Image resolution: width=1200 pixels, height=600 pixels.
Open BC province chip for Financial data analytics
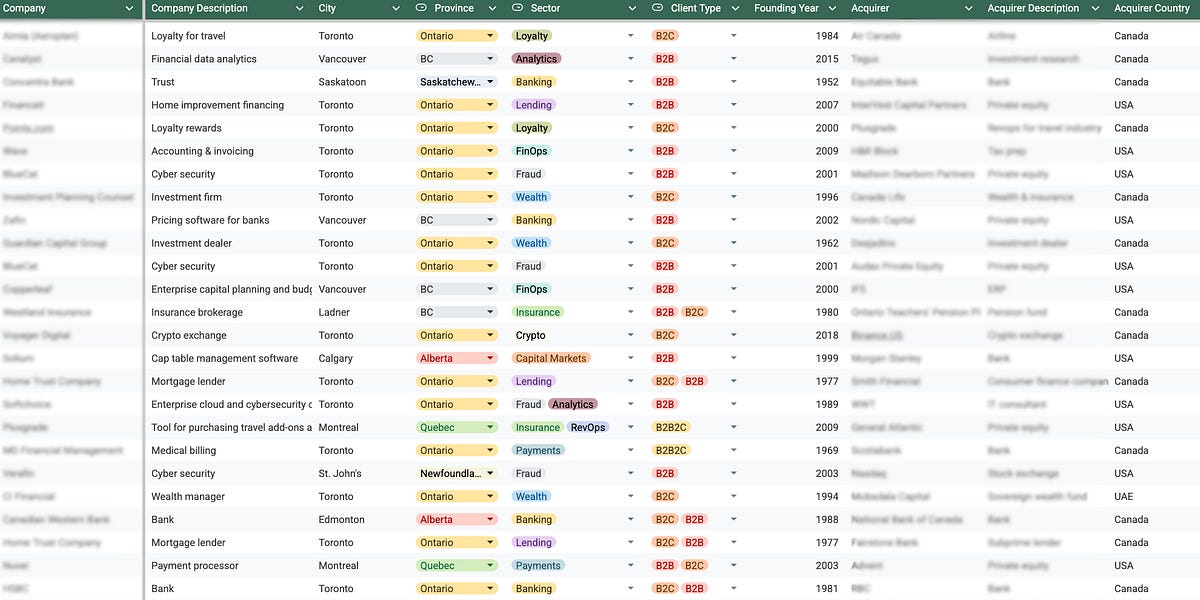click(456, 59)
